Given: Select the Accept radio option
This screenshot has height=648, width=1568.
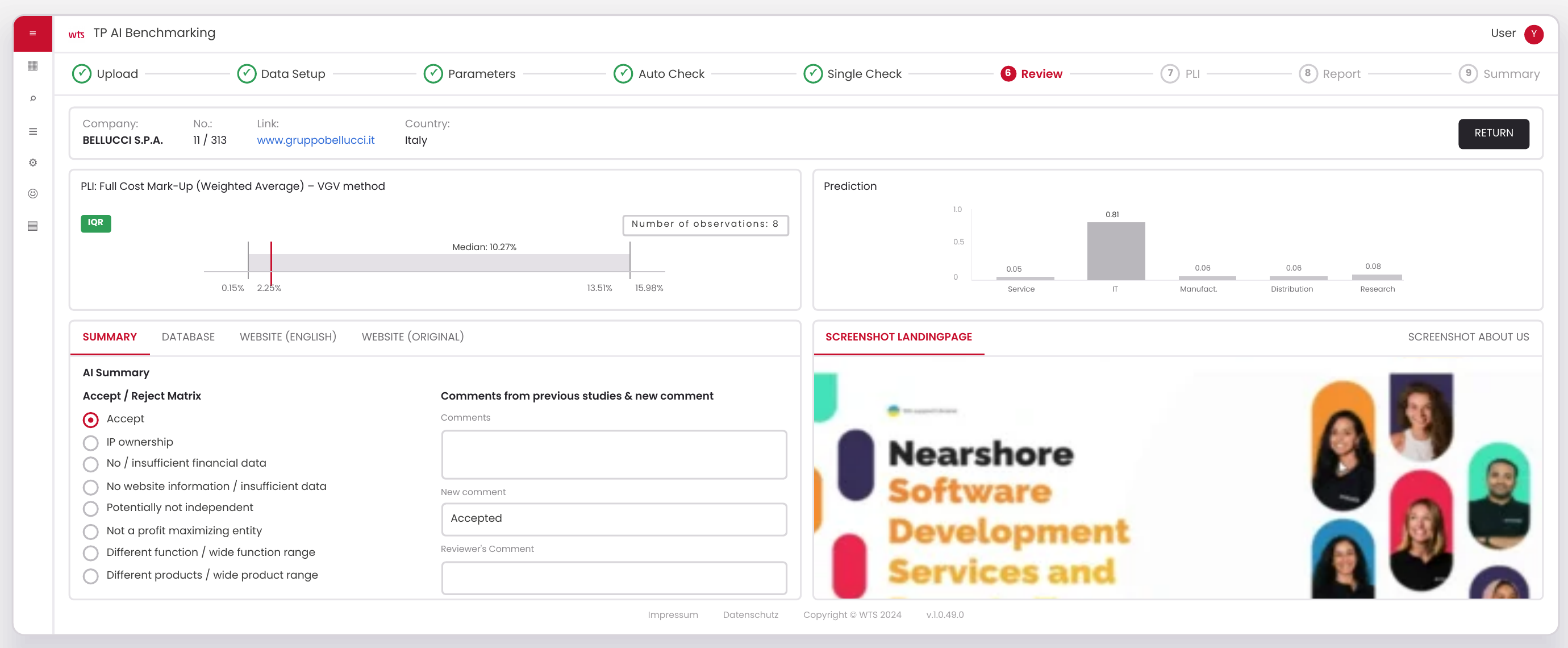Looking at the screenshot, I should pos(91,419).
